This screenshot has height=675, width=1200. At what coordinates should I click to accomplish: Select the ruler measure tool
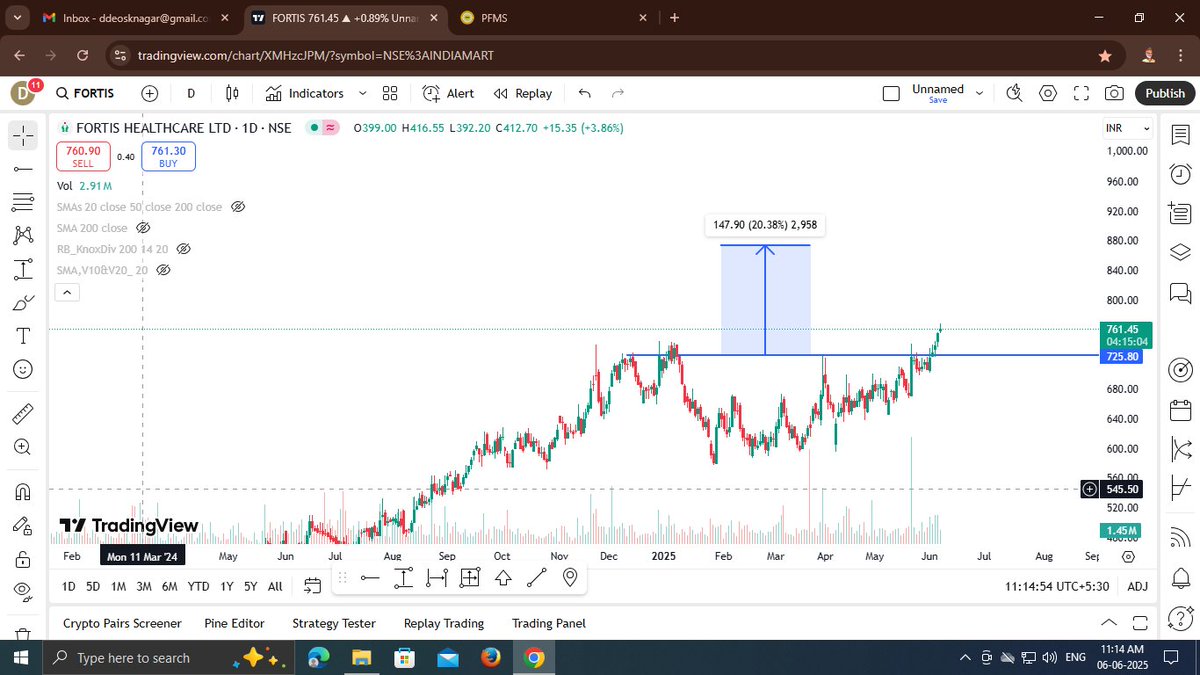tap(23, 413)
